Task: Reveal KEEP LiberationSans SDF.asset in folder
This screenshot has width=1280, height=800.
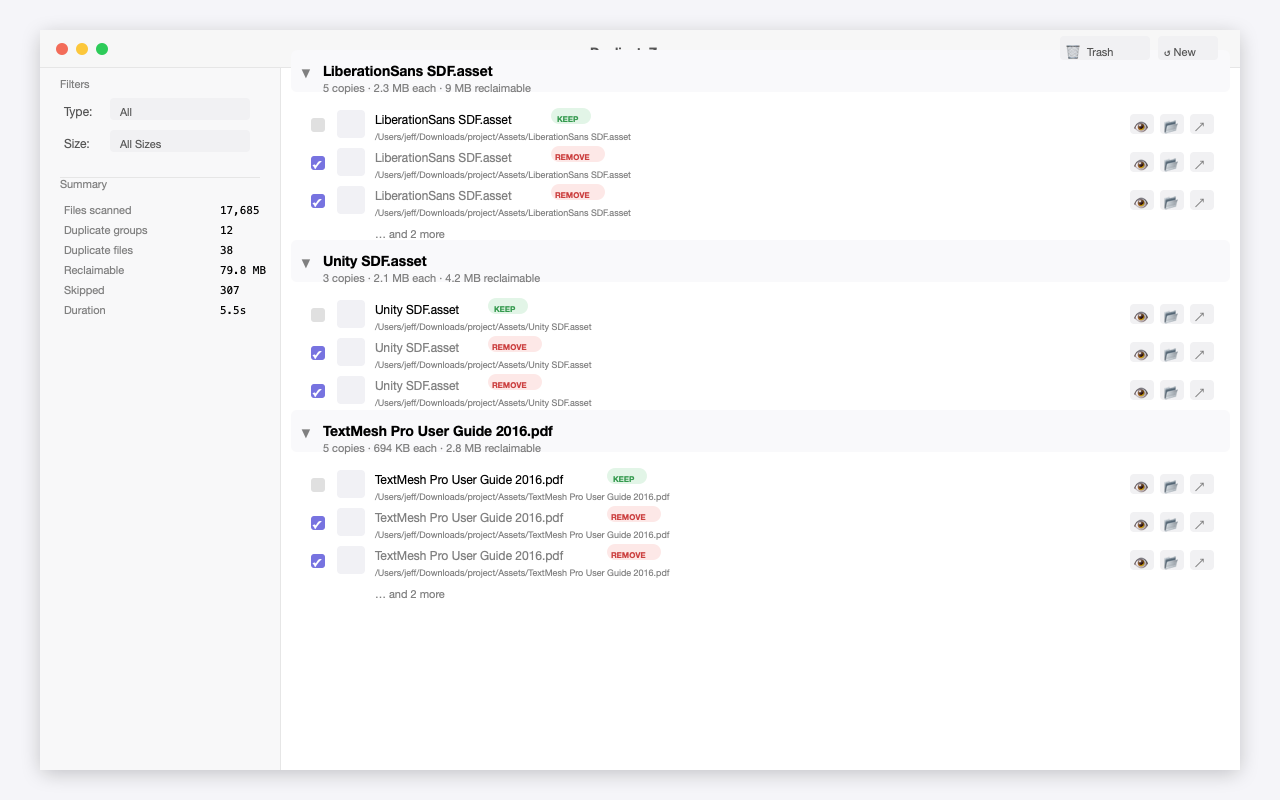Action: (x=1172, y=125)
